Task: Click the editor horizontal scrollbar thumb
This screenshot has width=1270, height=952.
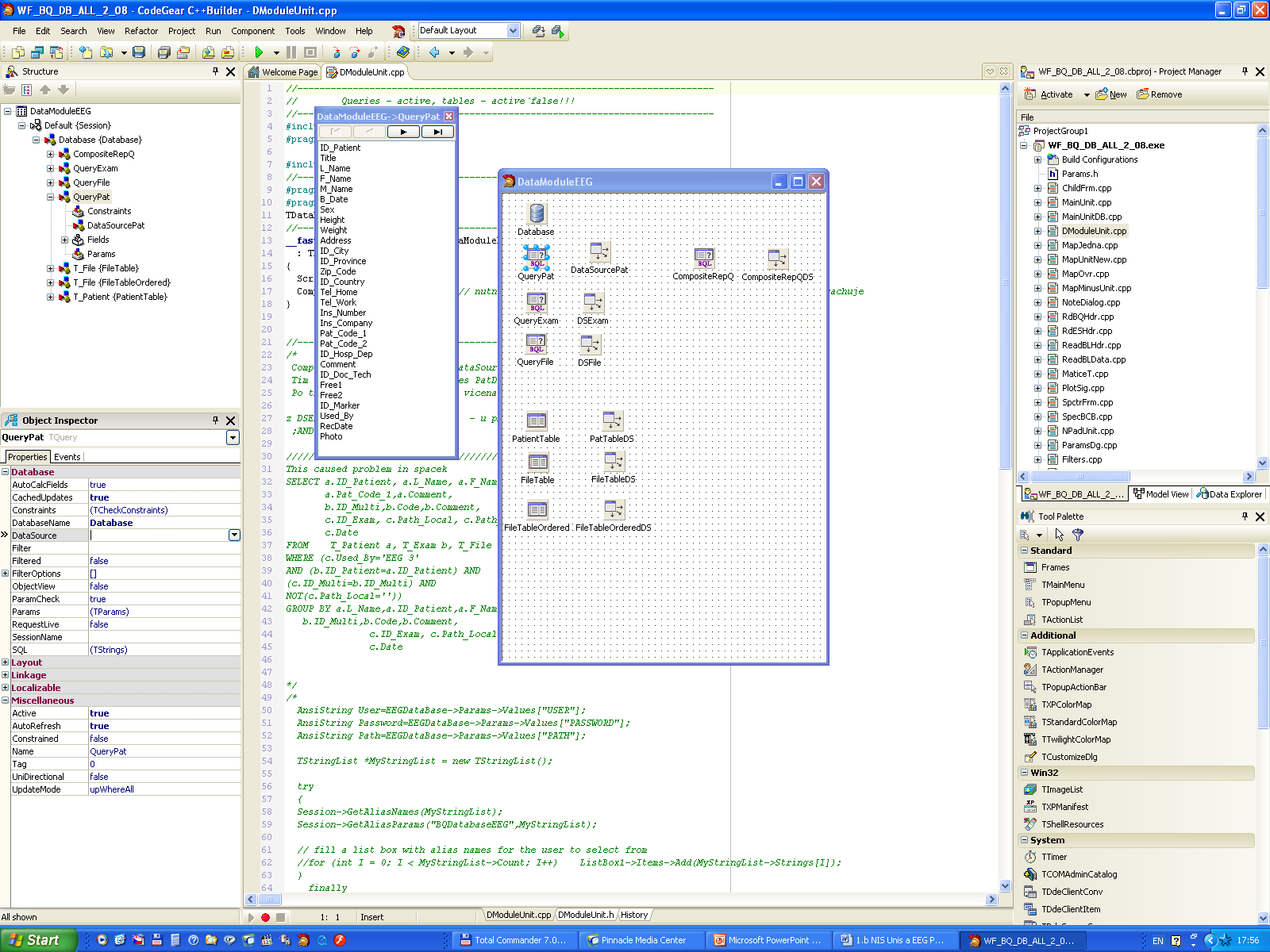Action: [x=270, y=900]
